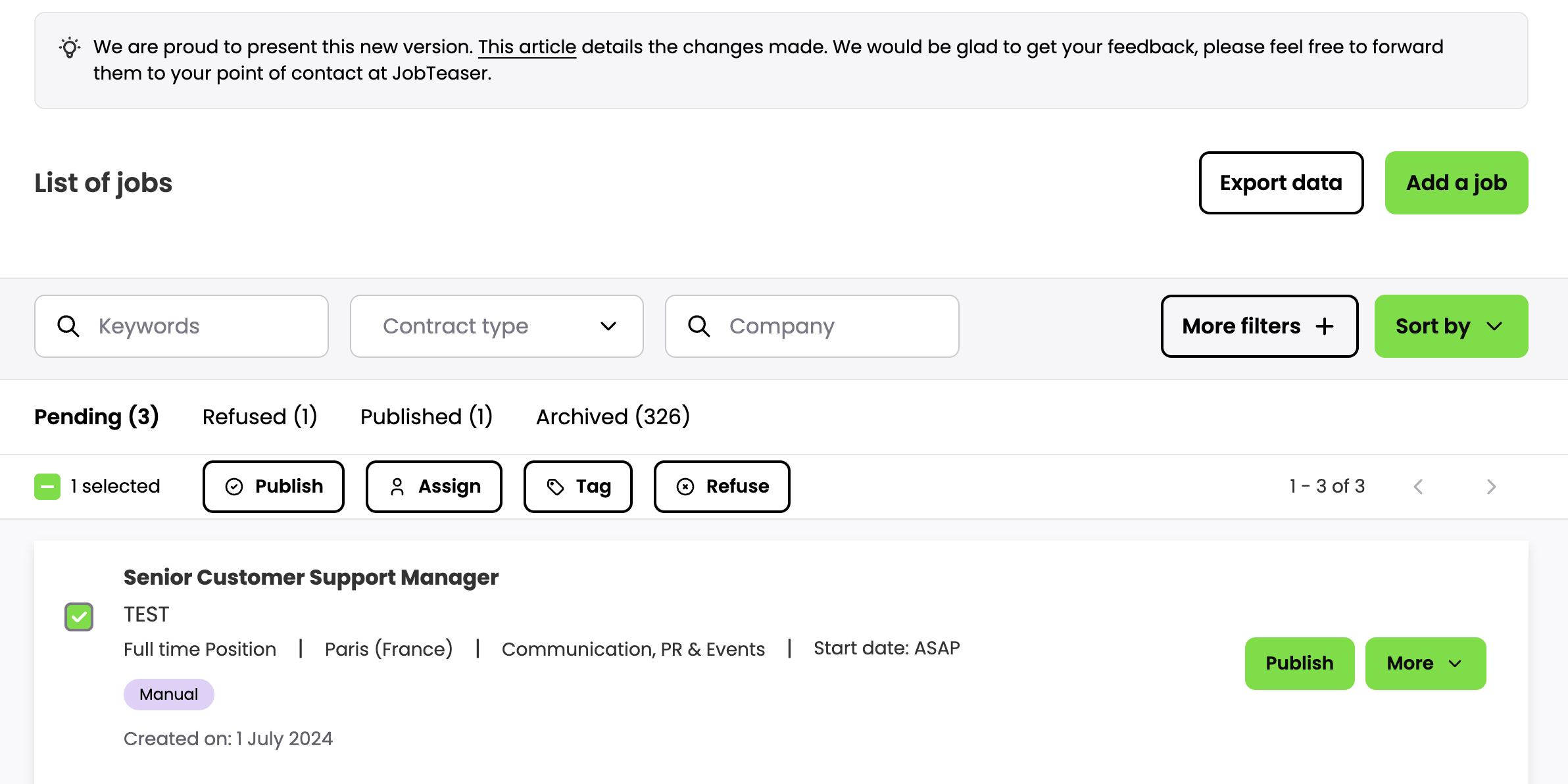Image resolution: width=1568 pixels, height=784 pixels.
Task: Click the next page arrow
Action: 1491,487
